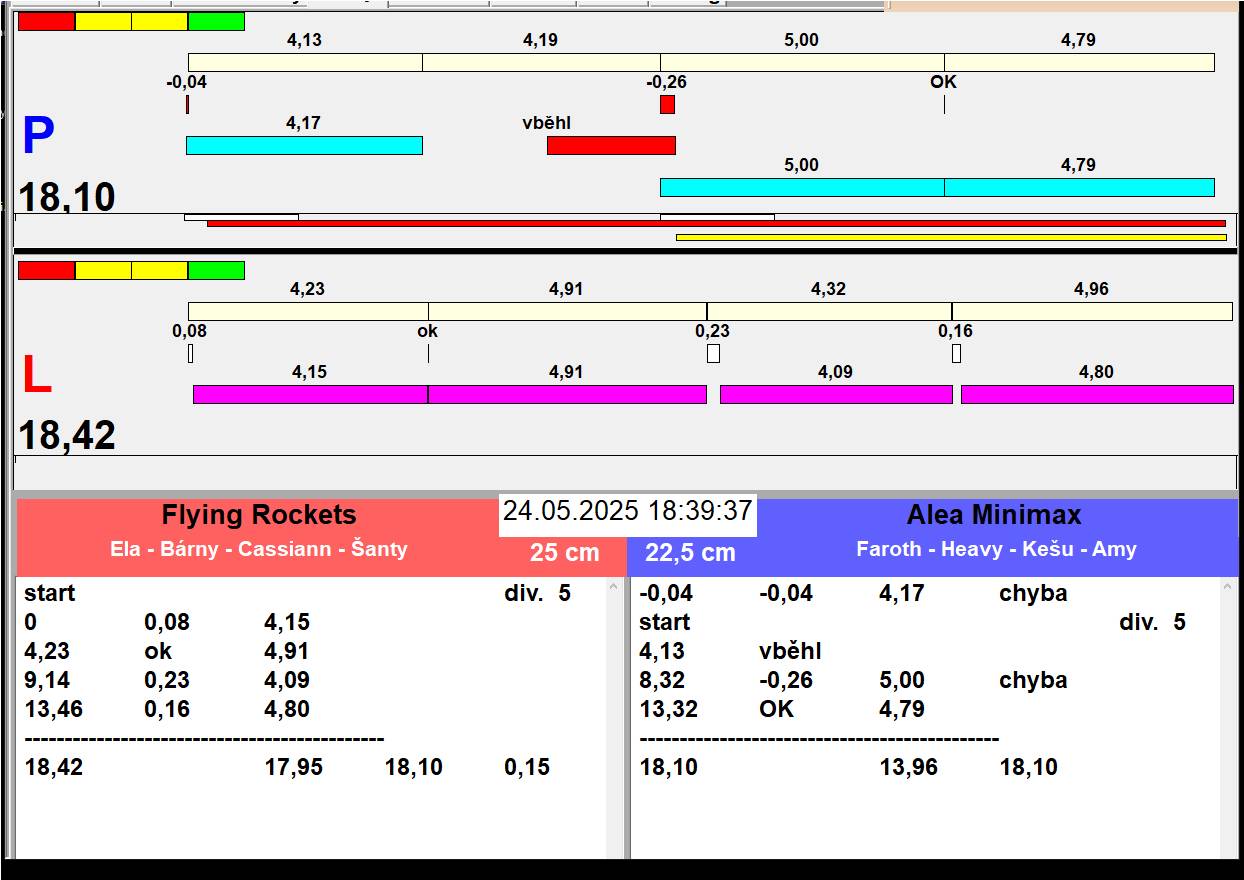
Task: Click the red L lane letter
Action: [37, 376]
